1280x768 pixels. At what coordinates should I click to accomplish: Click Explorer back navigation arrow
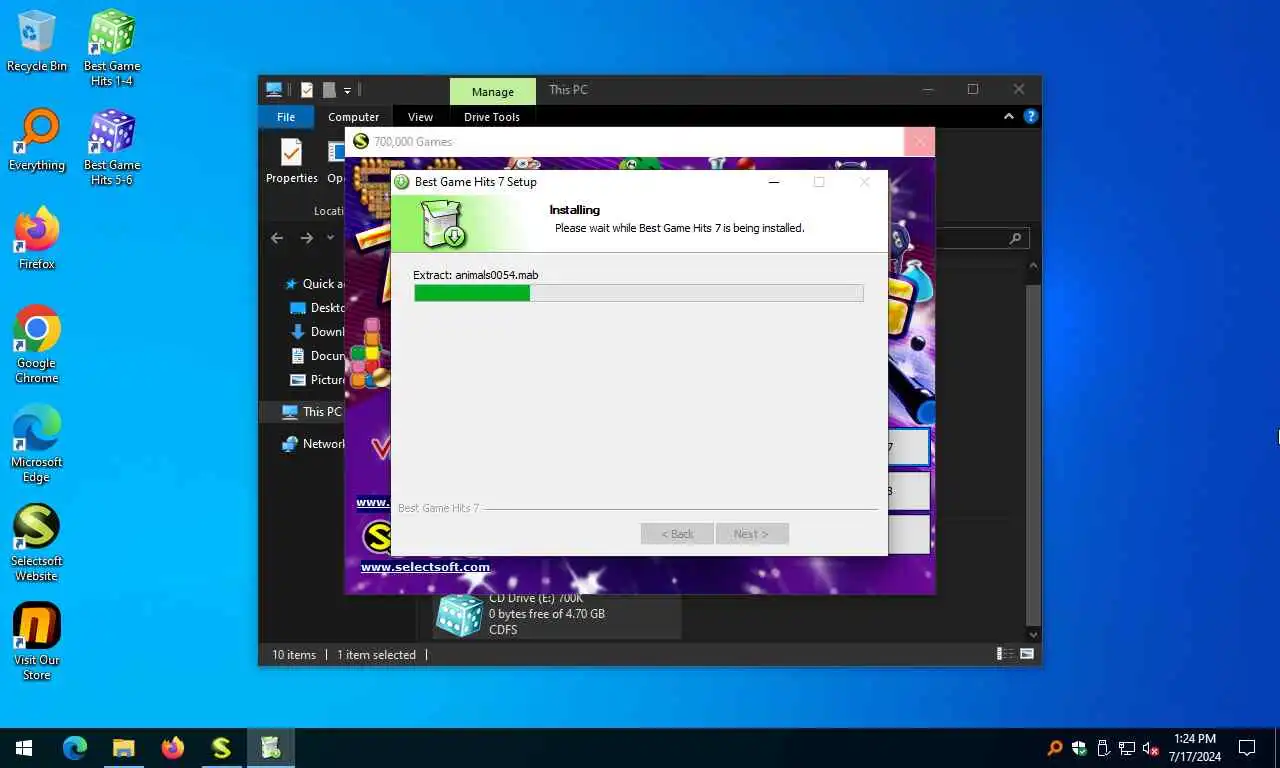[x=277, y=238]
